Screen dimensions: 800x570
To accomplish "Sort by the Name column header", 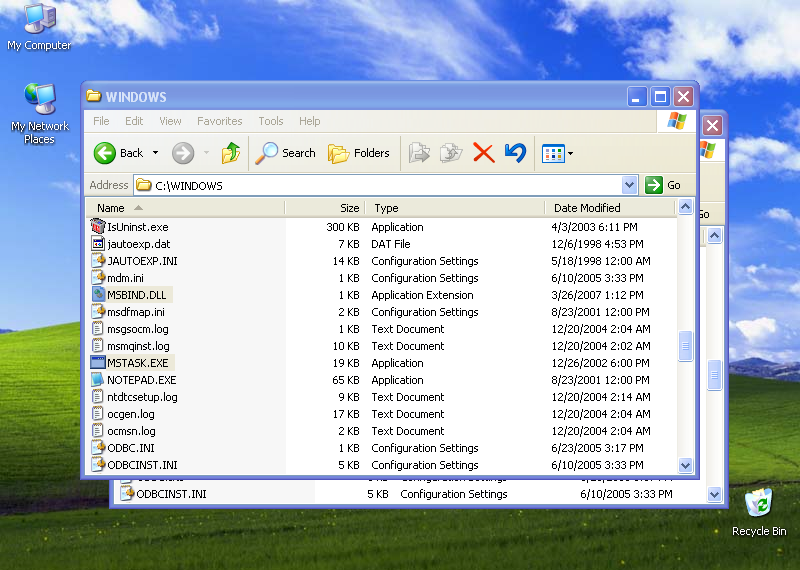I will (x=185, y=208).
